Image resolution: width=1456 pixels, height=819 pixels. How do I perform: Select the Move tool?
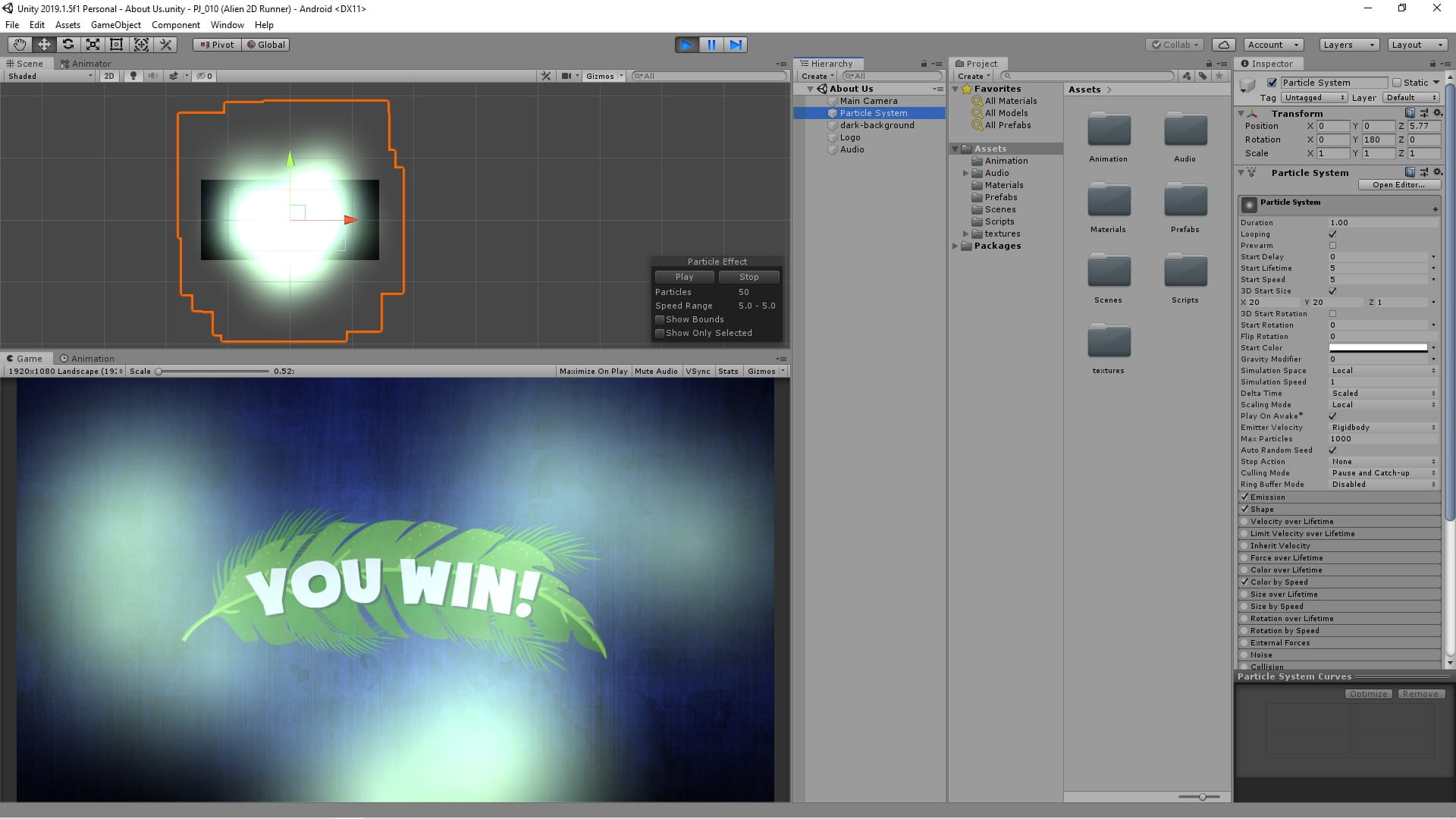point(44,45)
